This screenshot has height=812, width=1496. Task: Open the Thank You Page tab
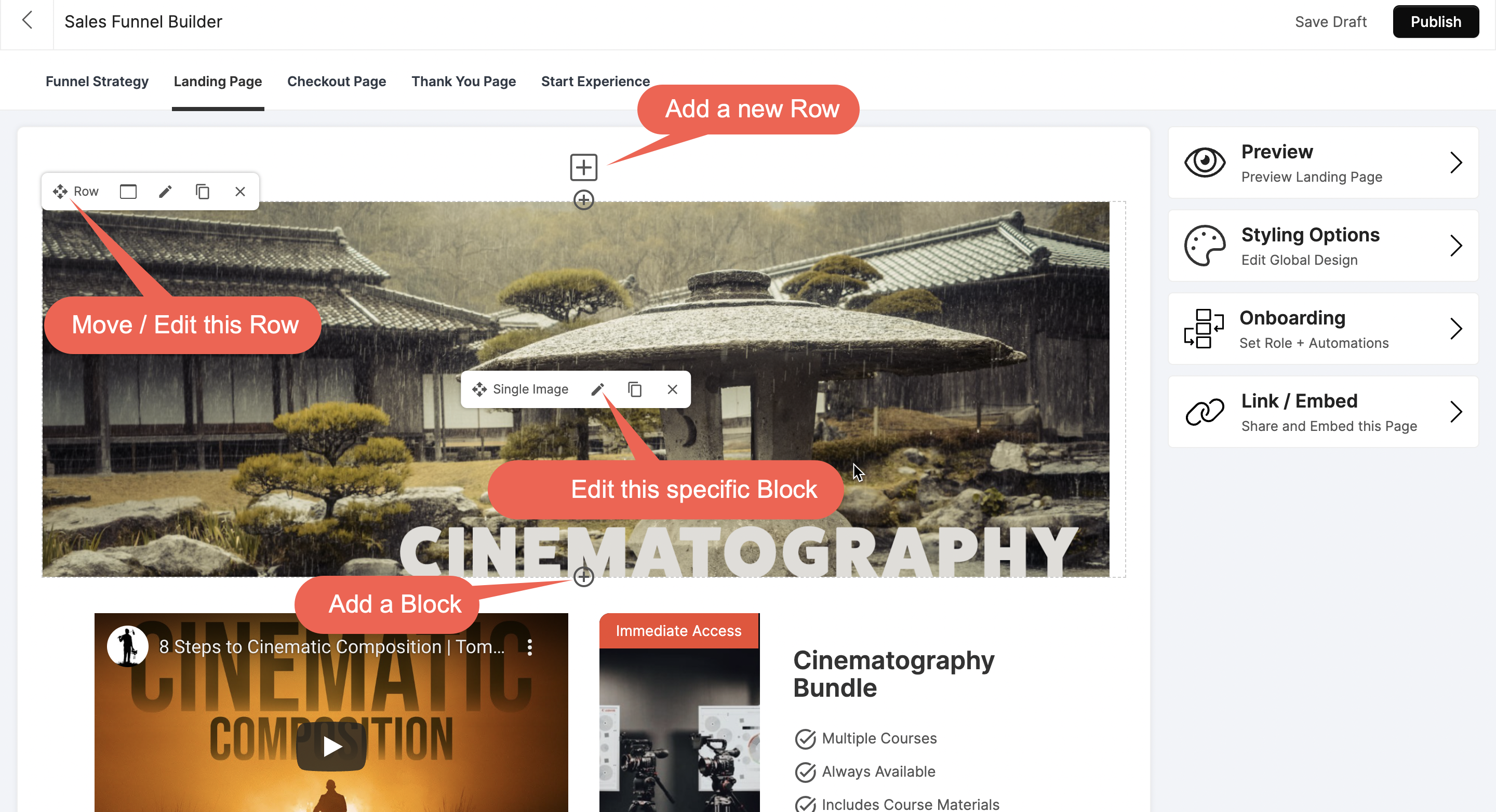464,82
